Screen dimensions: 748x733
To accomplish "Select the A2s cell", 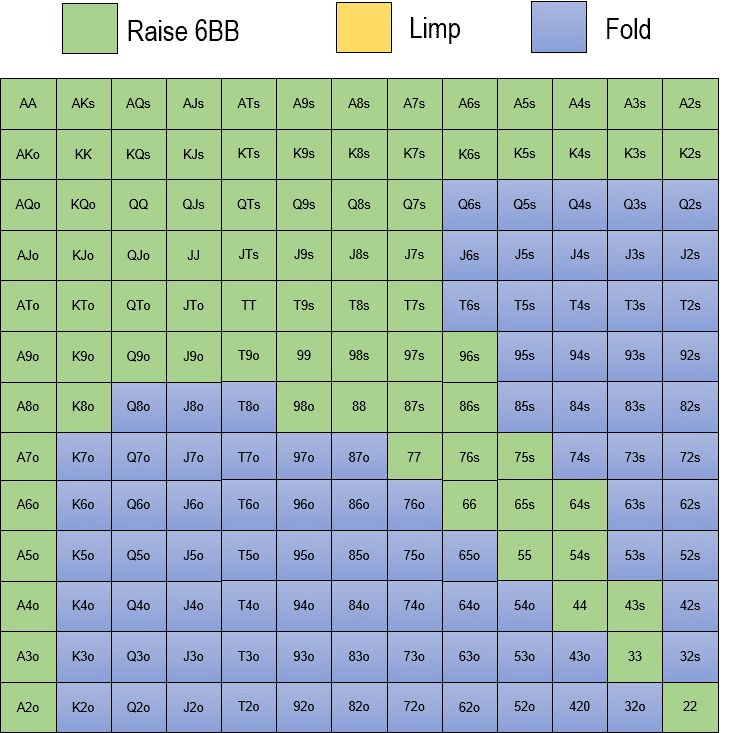I will (690, 104).
